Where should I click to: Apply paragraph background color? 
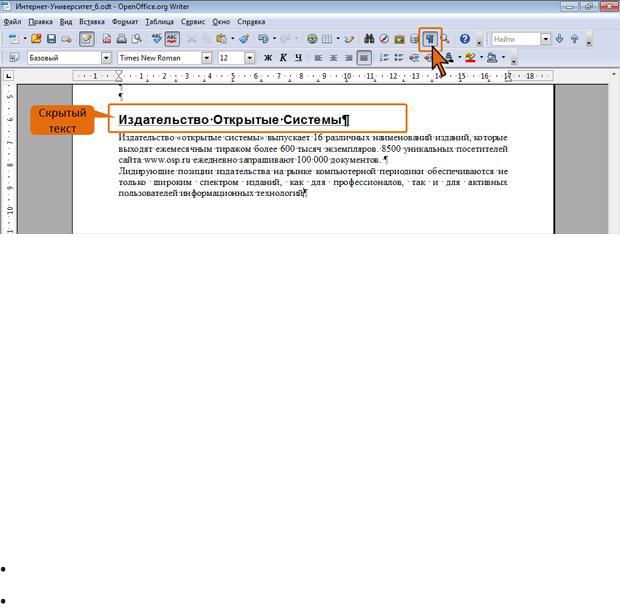click(x=492, y=58)
